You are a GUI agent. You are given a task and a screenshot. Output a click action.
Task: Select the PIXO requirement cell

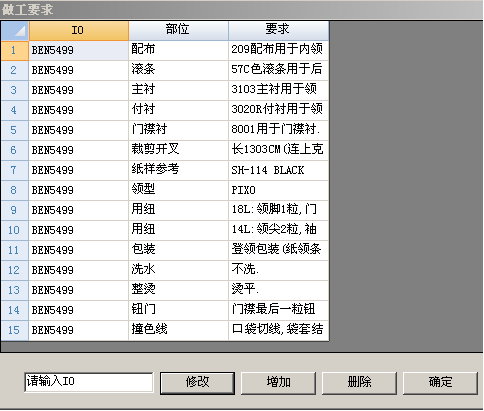click(278, 191)
